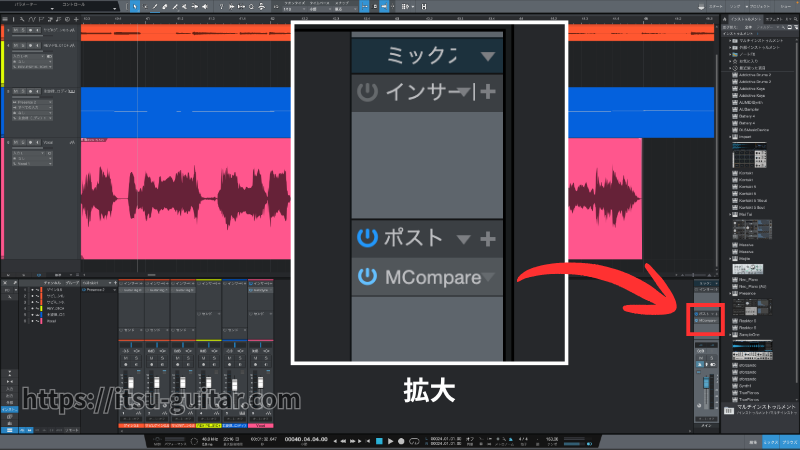Image resolution: width=800 pixels, height=450 pixels.
Task: Adjust the Vocal channel volume fader
Action: tap(260, 383)
